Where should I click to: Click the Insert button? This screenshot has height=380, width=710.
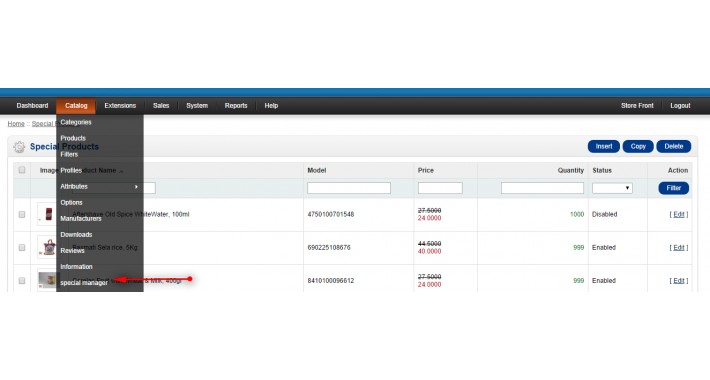[x=604, y=146]
